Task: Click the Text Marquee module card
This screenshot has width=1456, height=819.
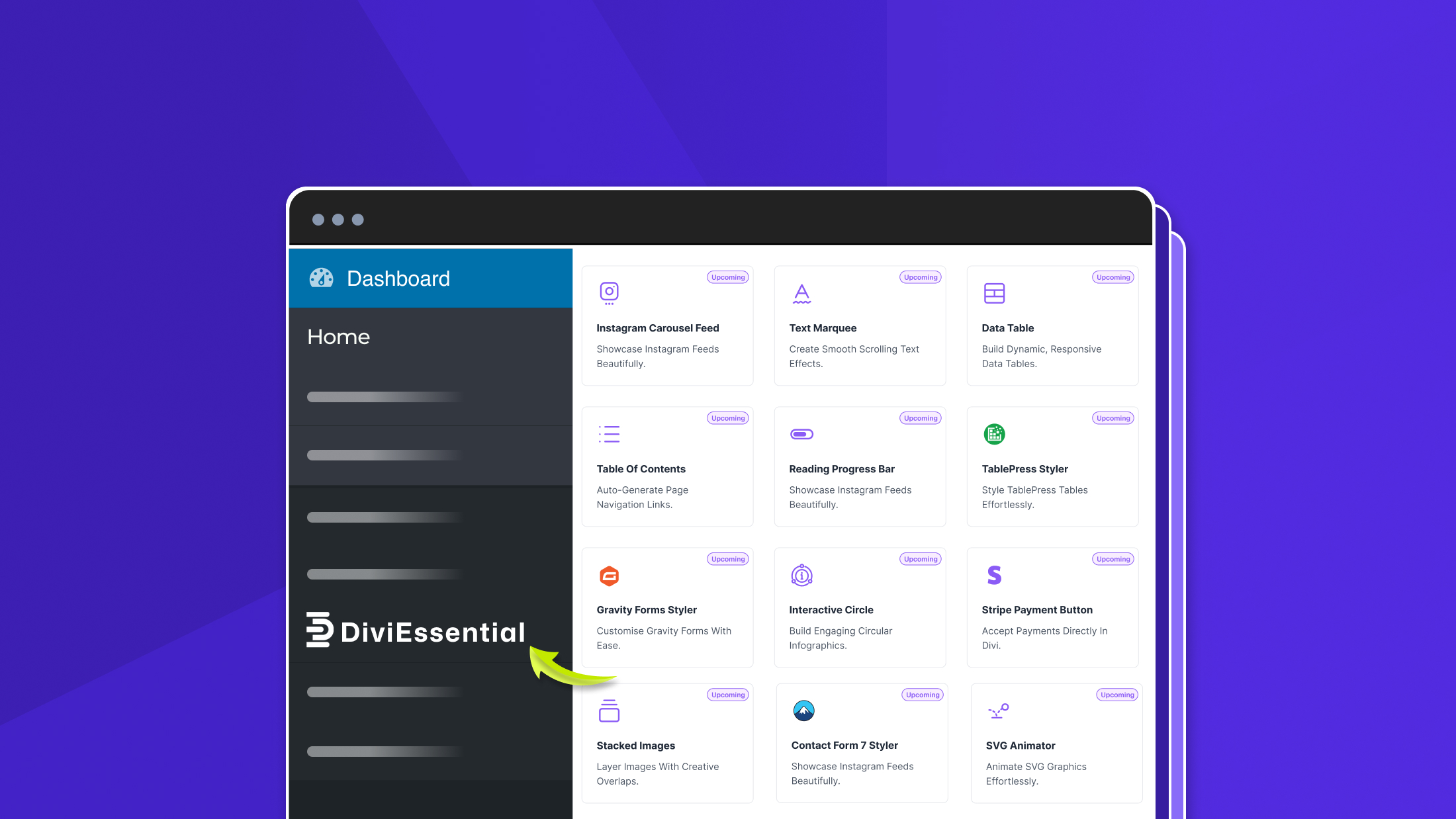Action: [x=860, y=325]
